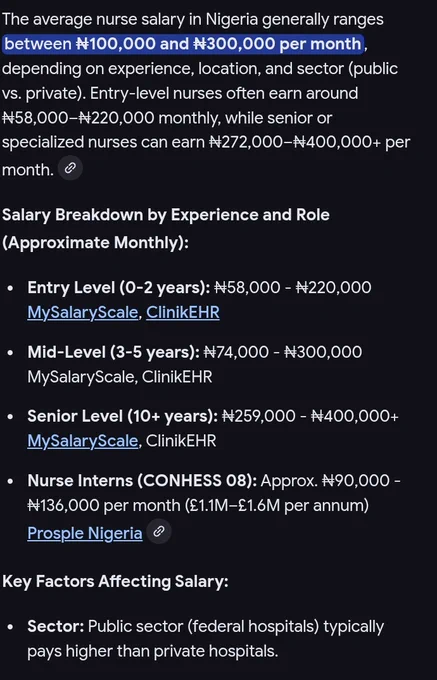Select the Nurse Interns (CONHESS 08) label
This screenshot has height=680, width=437.
pyautogui.click(x=142, y=480)
